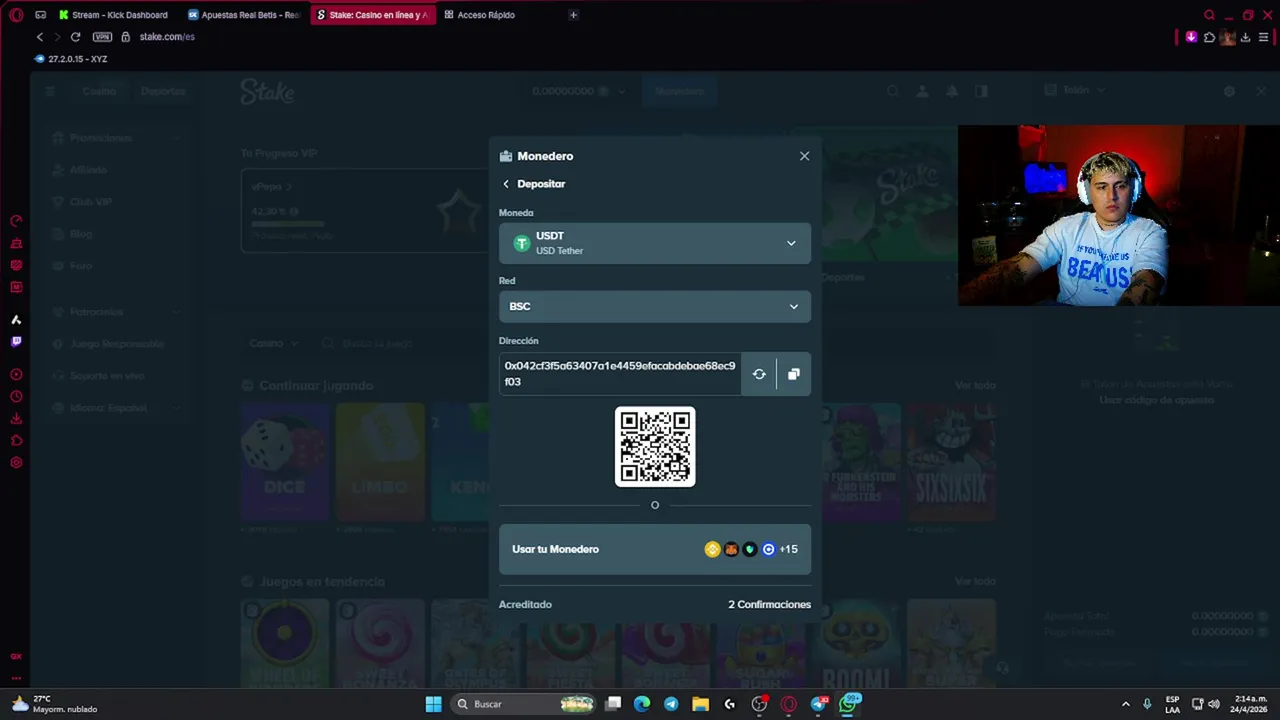Screen dimensions: 1280x720
Task: Open Opera GX from the taskbar
Action: 789,704
